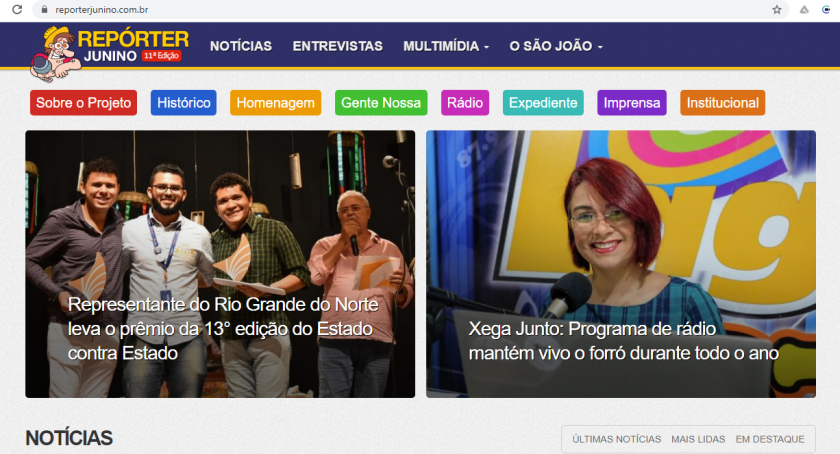Expand the O São João dropdown menu

coord(556,46)
